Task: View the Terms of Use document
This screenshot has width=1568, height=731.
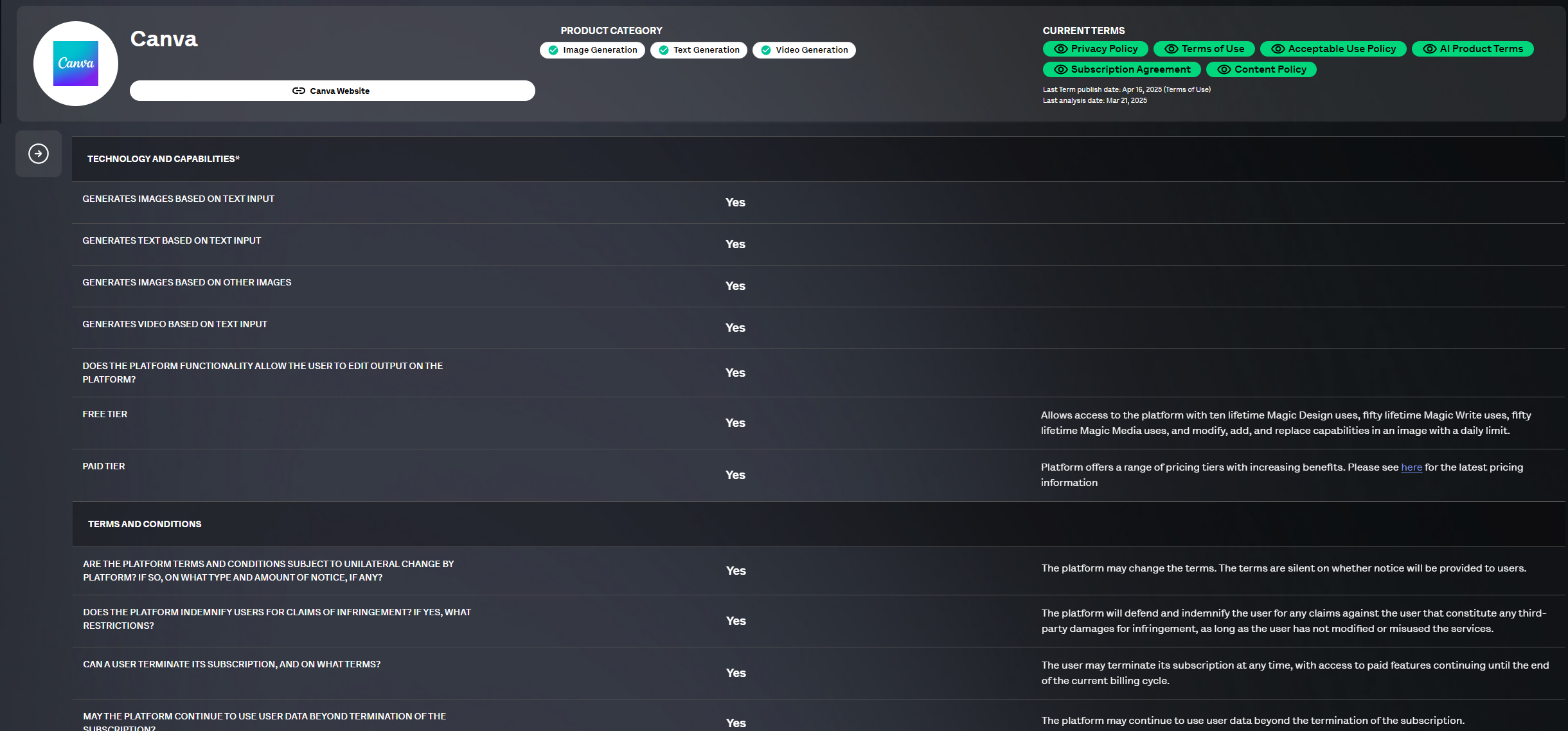Action: click(1204, 49)
